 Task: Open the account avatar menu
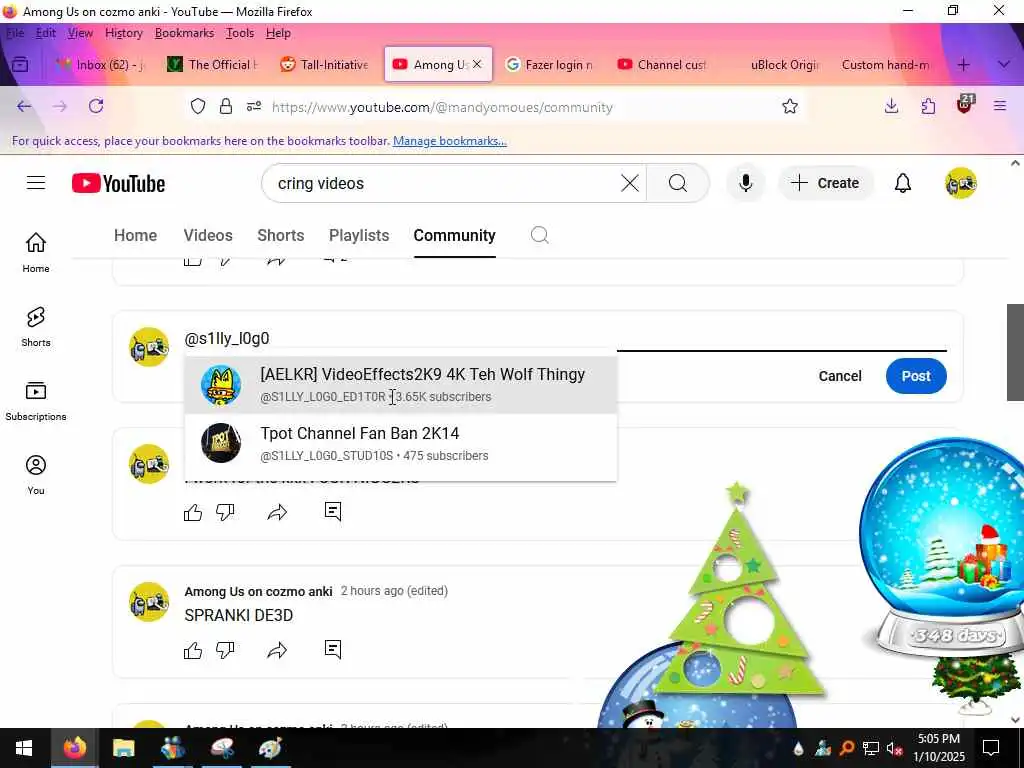pyautogui.click(x=961, y=184)
